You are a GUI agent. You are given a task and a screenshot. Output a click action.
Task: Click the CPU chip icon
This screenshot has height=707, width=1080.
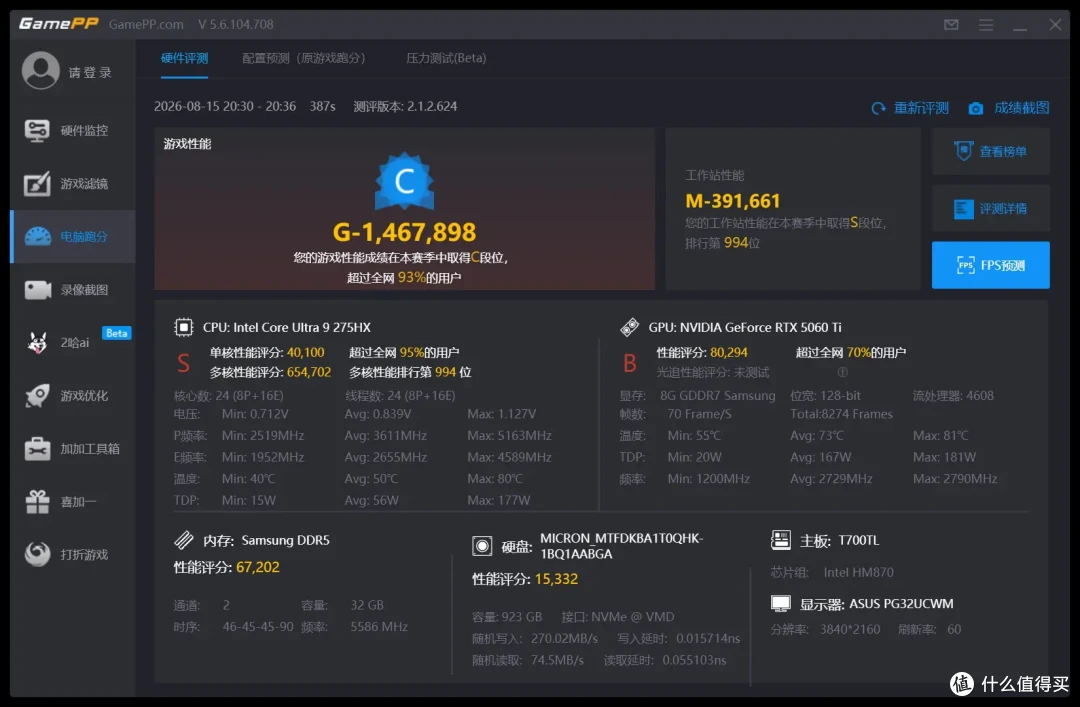click(184, 327)
